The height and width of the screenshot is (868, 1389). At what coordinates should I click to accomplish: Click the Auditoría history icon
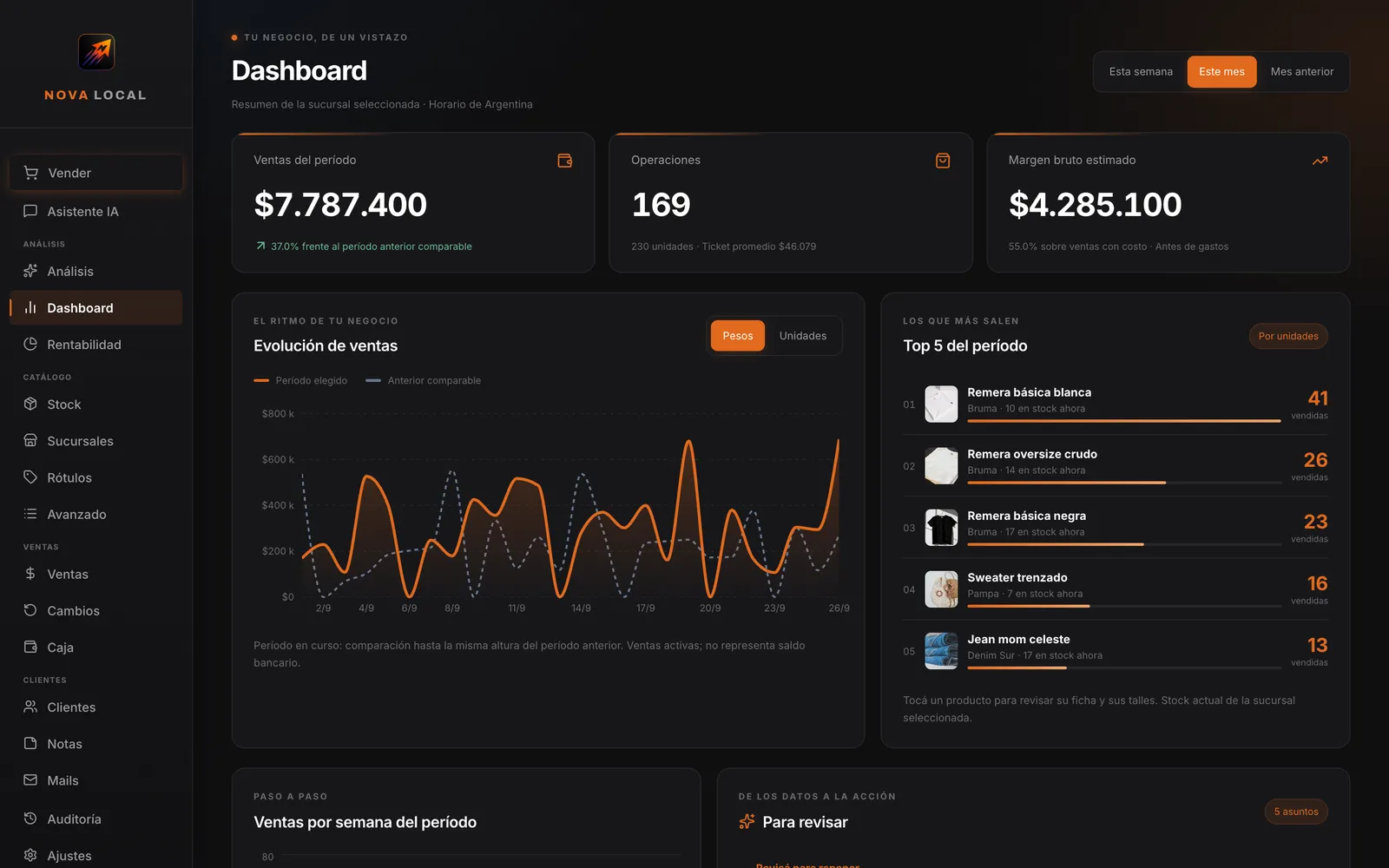[x=30, y=819]
